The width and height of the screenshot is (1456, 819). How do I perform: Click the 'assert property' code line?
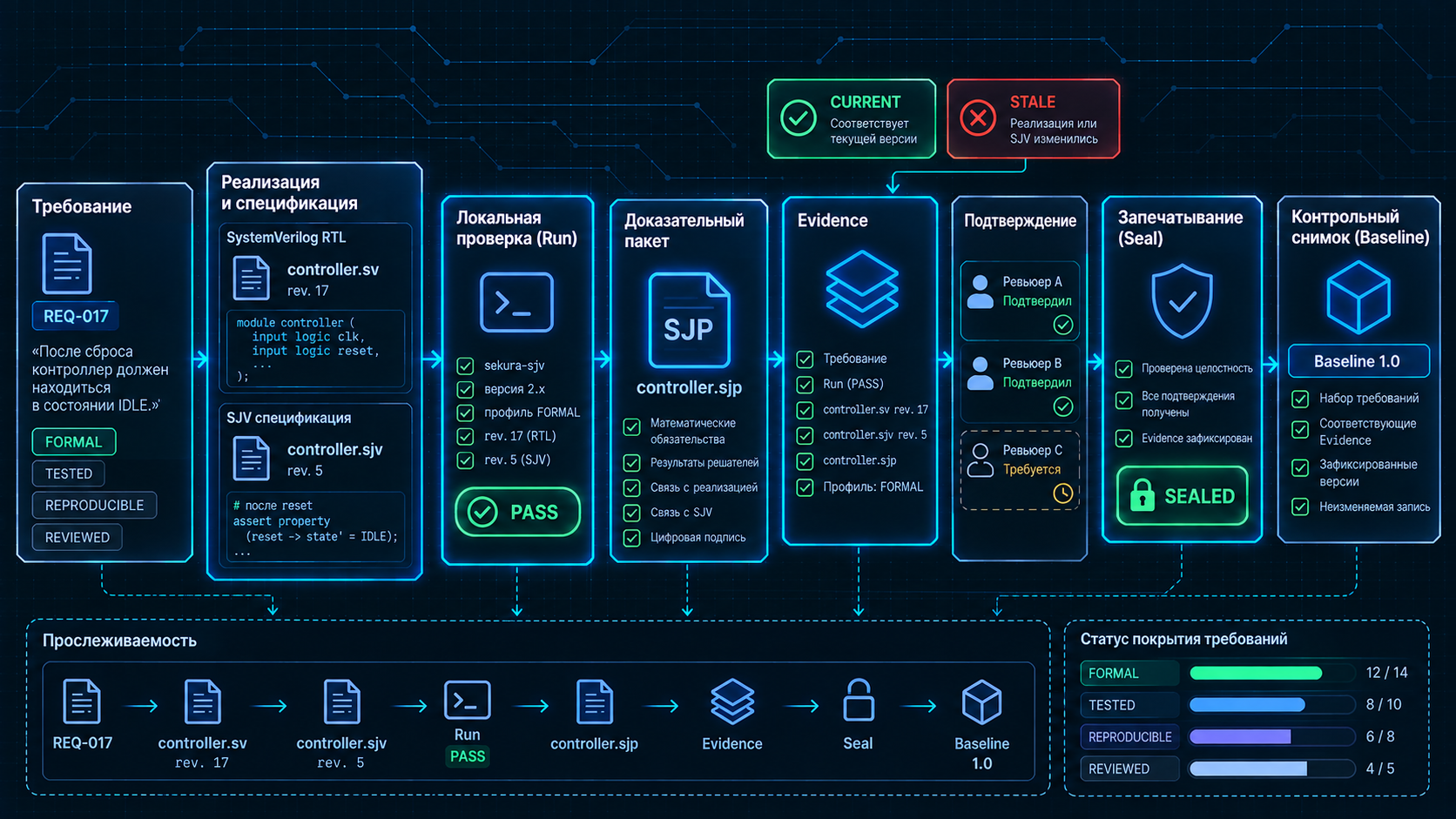(281, 520)
